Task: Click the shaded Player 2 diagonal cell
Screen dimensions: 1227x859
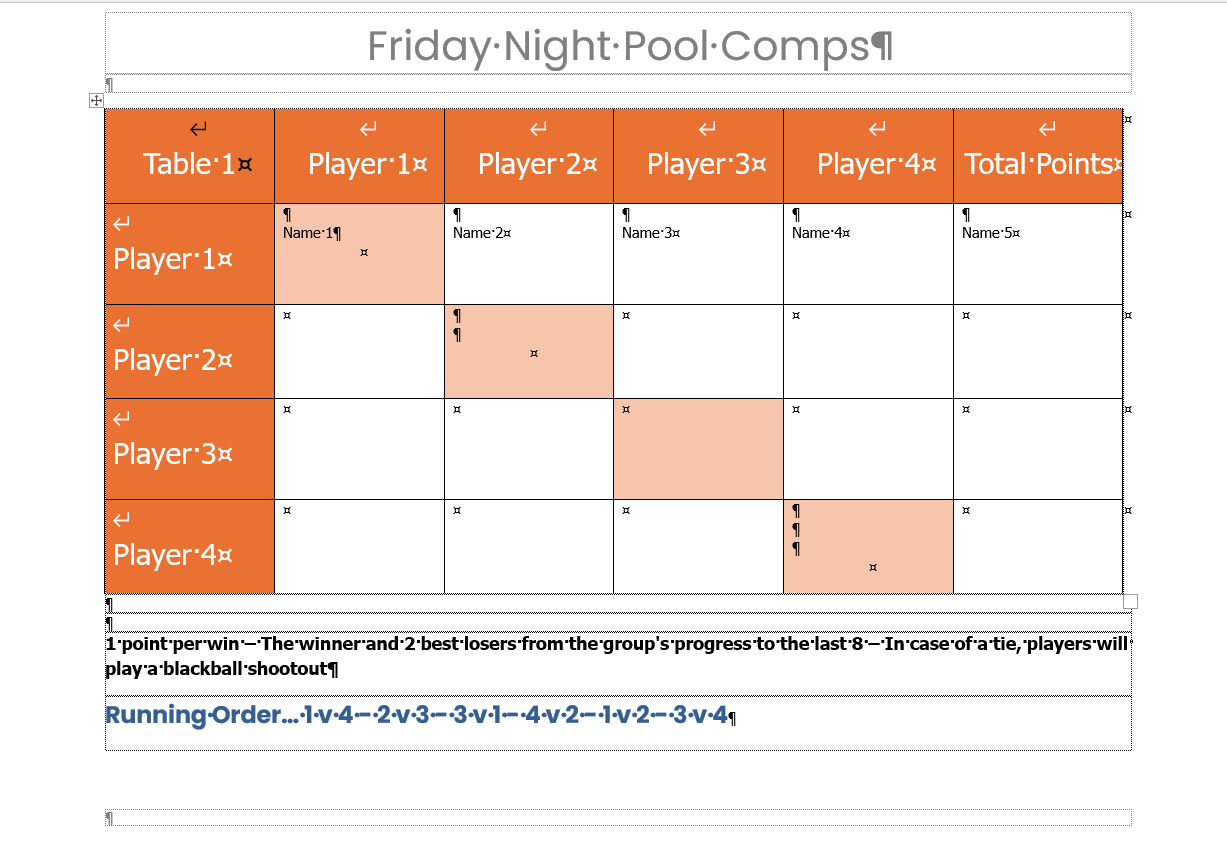Action: point(529,351)
